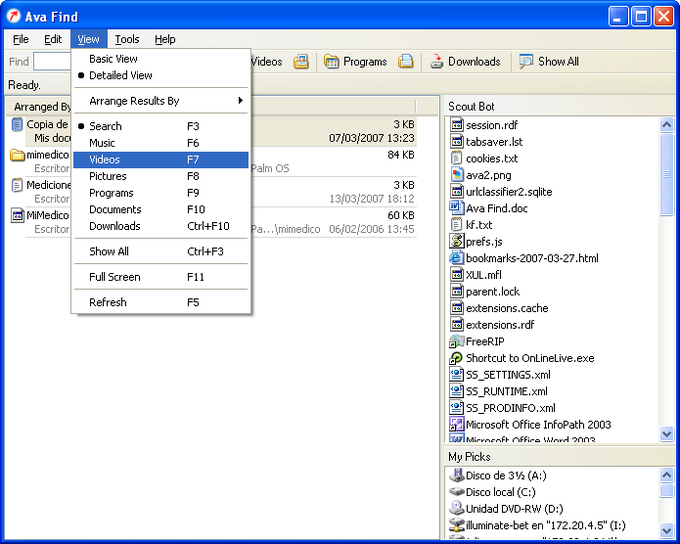This screenshot has height=544, width=680.
Task: Click the My Picks scroll up arrow
Action: (666, 475)
